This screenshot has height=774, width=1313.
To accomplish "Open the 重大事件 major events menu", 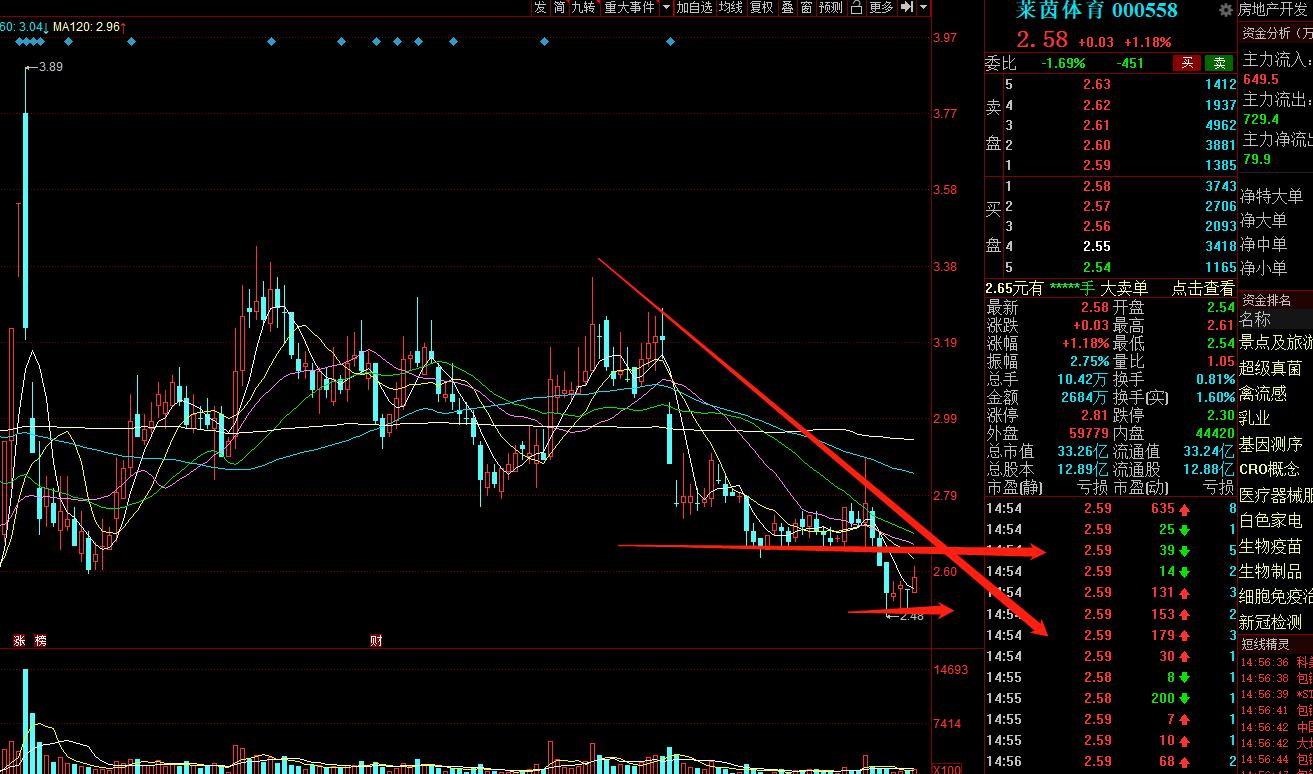I will coord(629,7).
